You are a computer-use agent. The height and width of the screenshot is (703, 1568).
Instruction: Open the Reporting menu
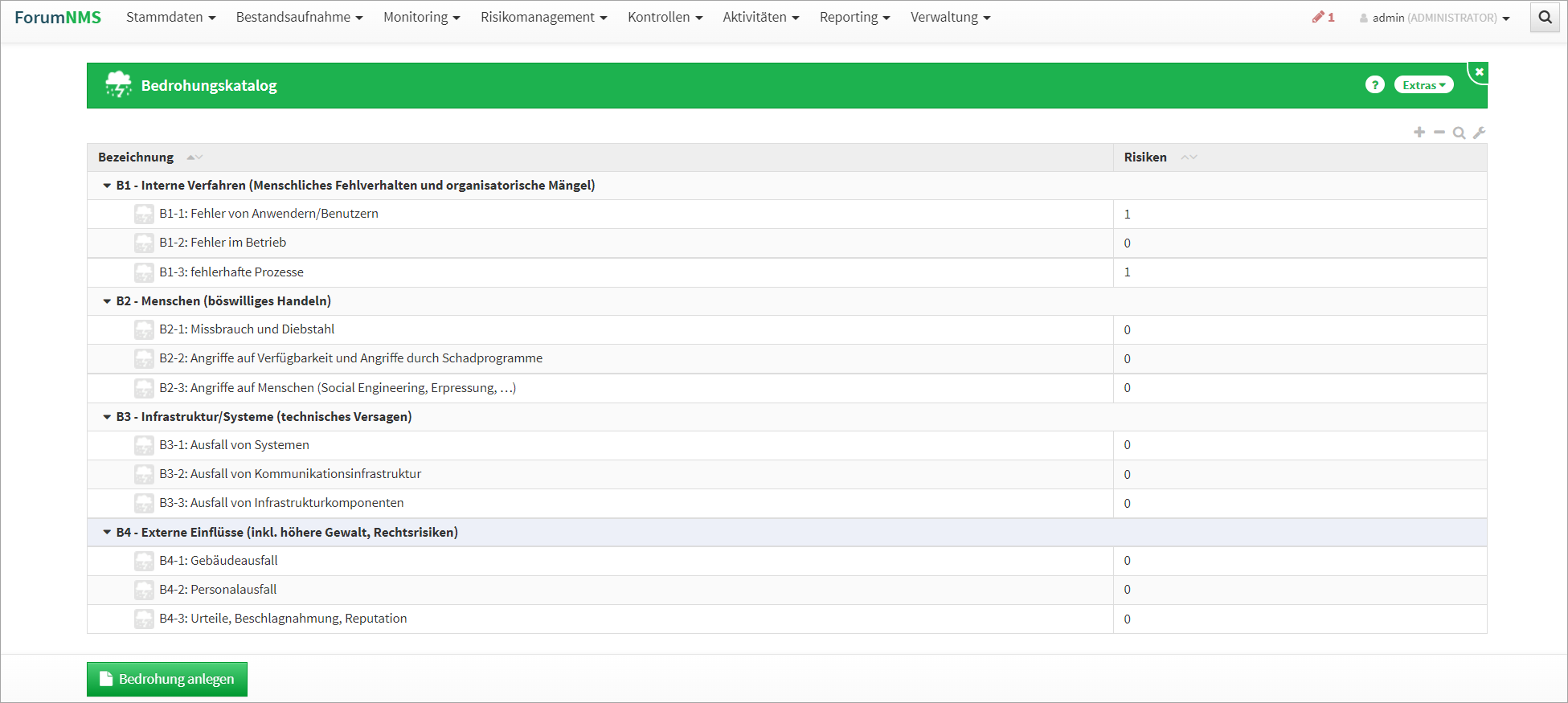854,18
